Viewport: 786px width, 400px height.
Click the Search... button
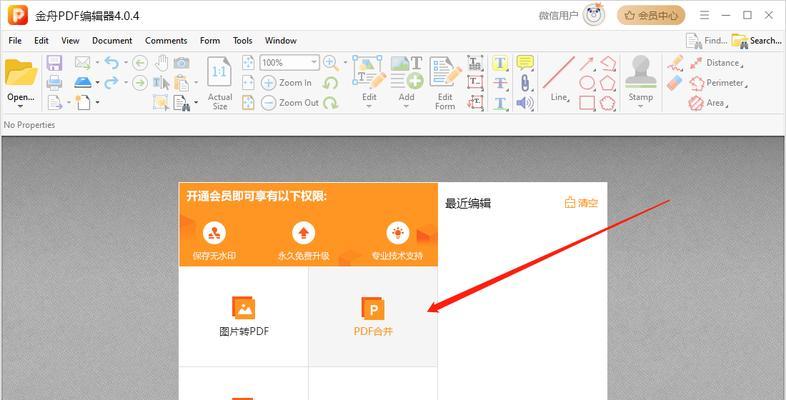coord(757,41)
